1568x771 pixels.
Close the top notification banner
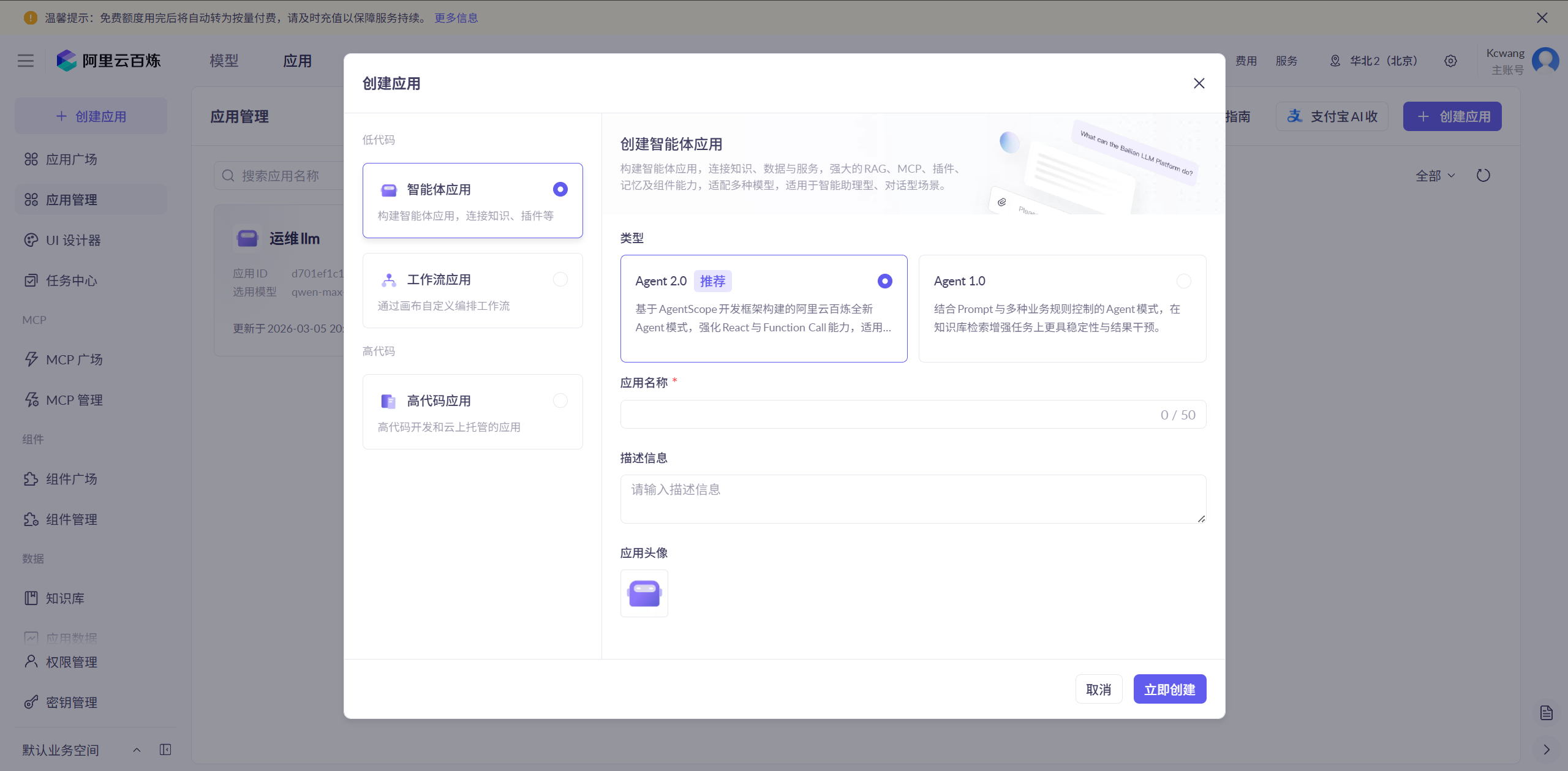pos(1542,18)
